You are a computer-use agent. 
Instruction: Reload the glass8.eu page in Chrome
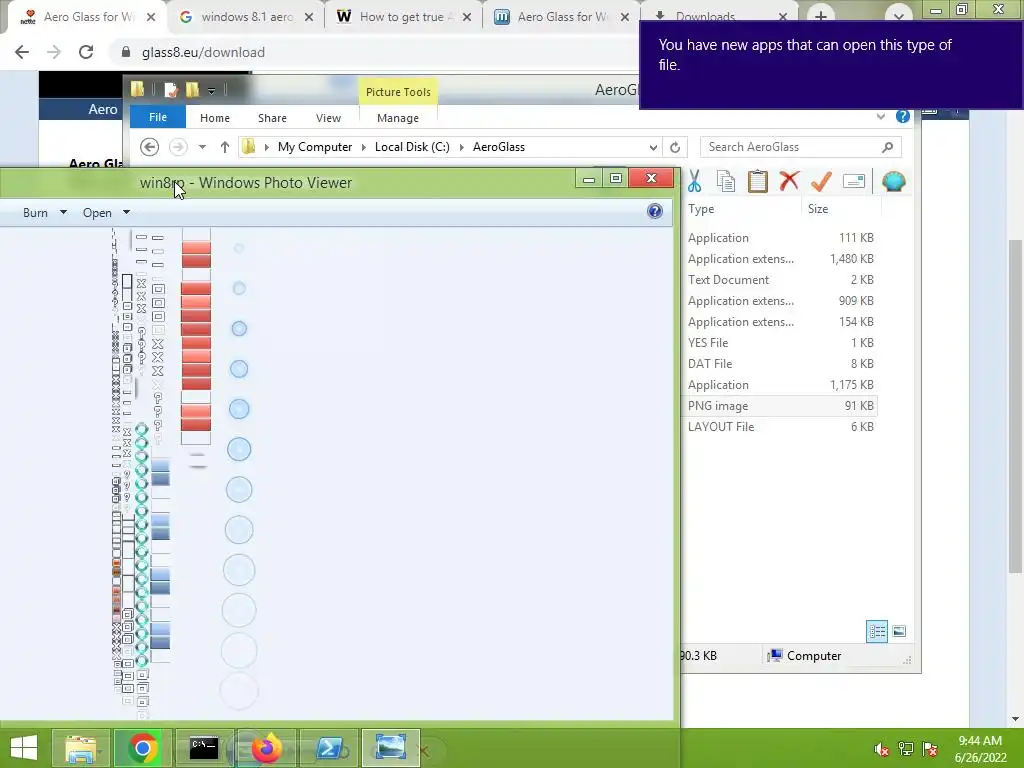[86, 52]
